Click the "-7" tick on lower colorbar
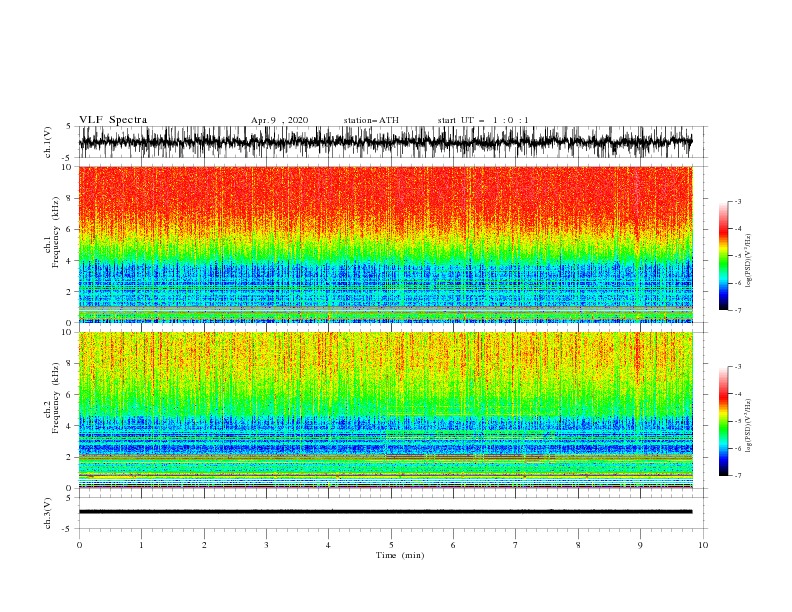Viewport: 792px width, 612px height. coord(737,476)
